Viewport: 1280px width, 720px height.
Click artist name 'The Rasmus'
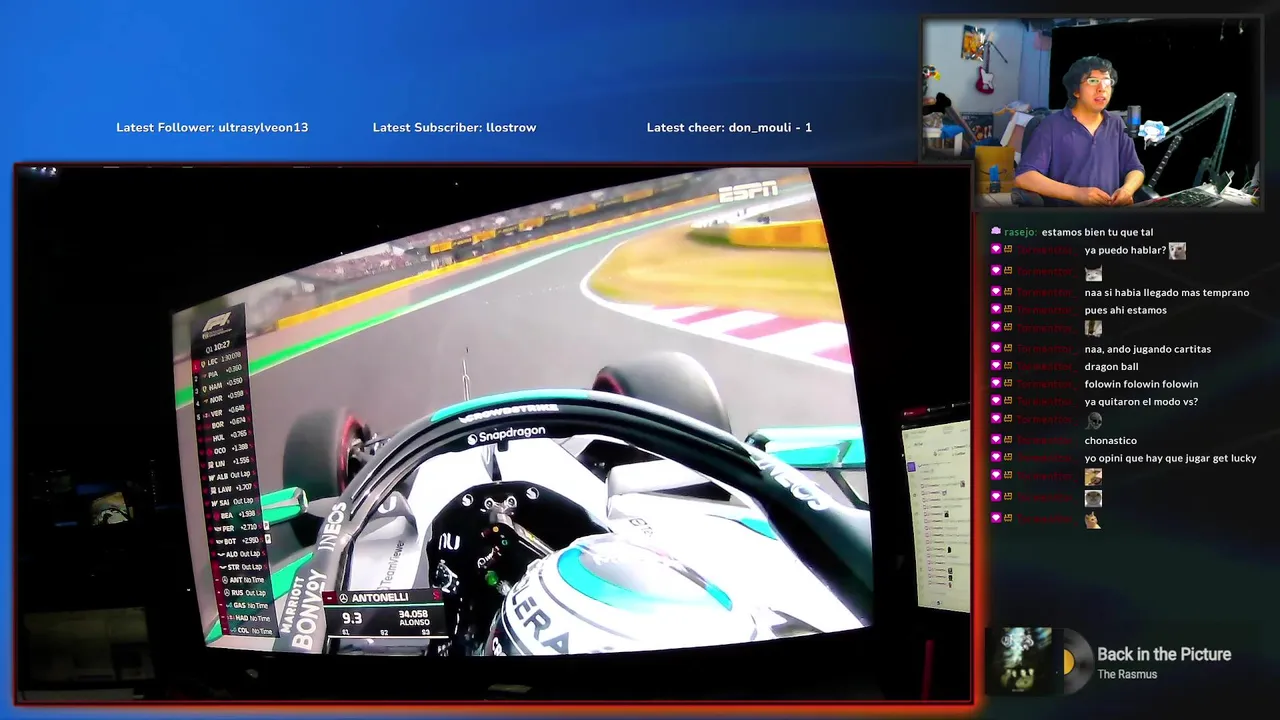1127,674
